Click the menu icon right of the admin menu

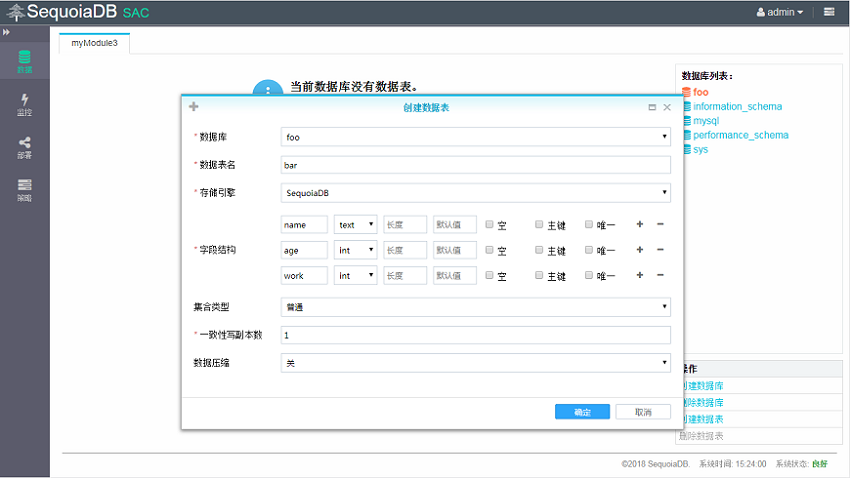click(x=829, y=12)
